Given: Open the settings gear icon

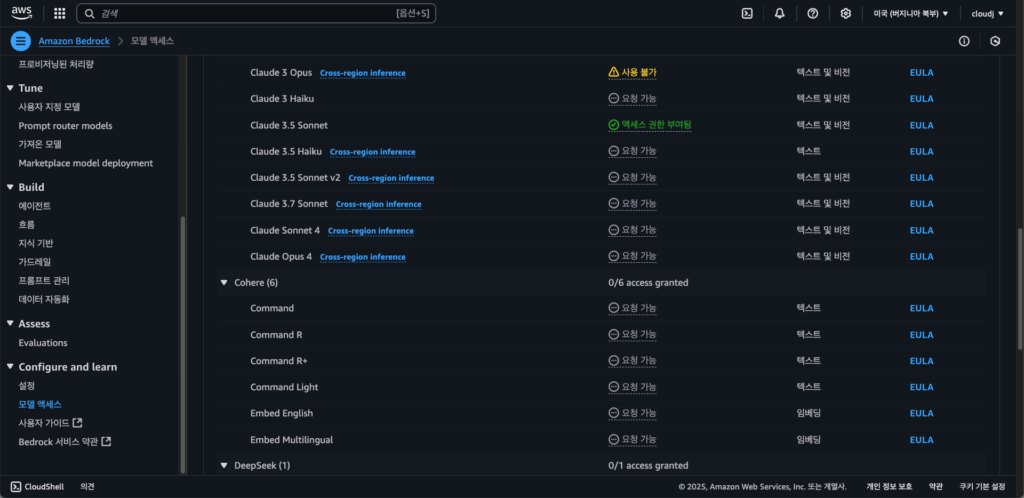Looking at the screenshot, I should click(x=846, y=13).
